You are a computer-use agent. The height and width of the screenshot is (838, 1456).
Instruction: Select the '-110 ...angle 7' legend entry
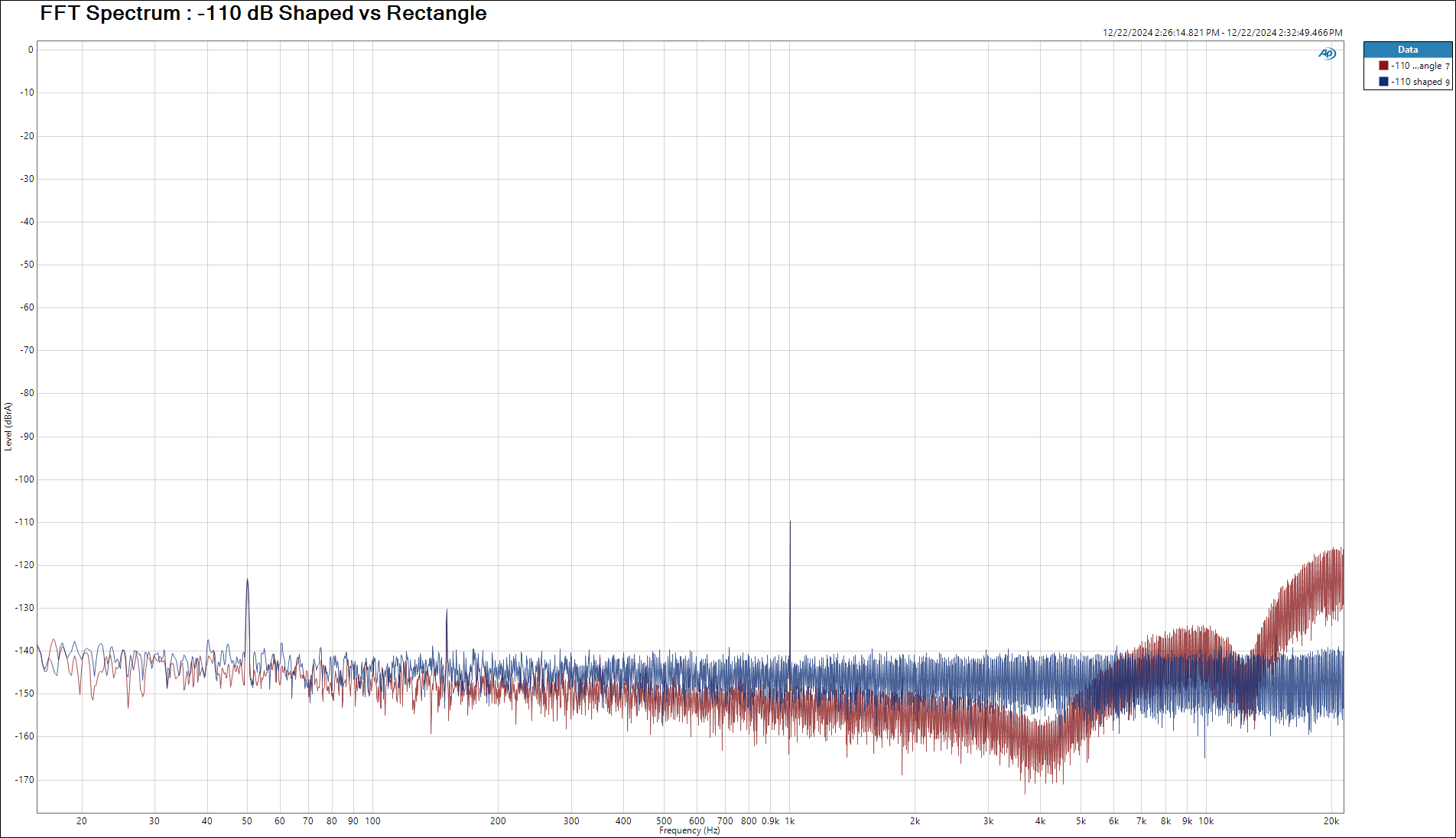1419,66
